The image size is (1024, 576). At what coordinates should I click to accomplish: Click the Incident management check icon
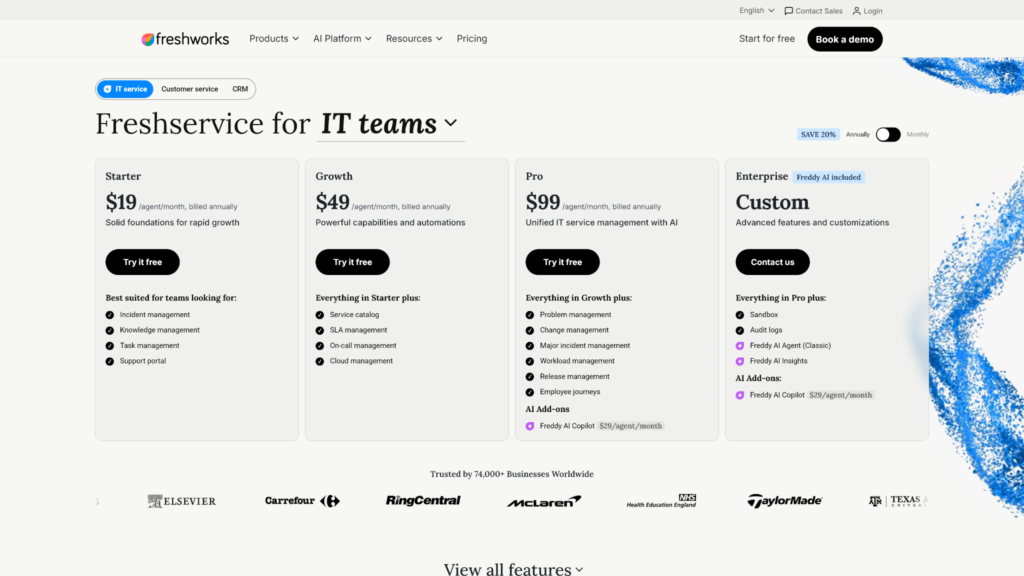(110, 315)
